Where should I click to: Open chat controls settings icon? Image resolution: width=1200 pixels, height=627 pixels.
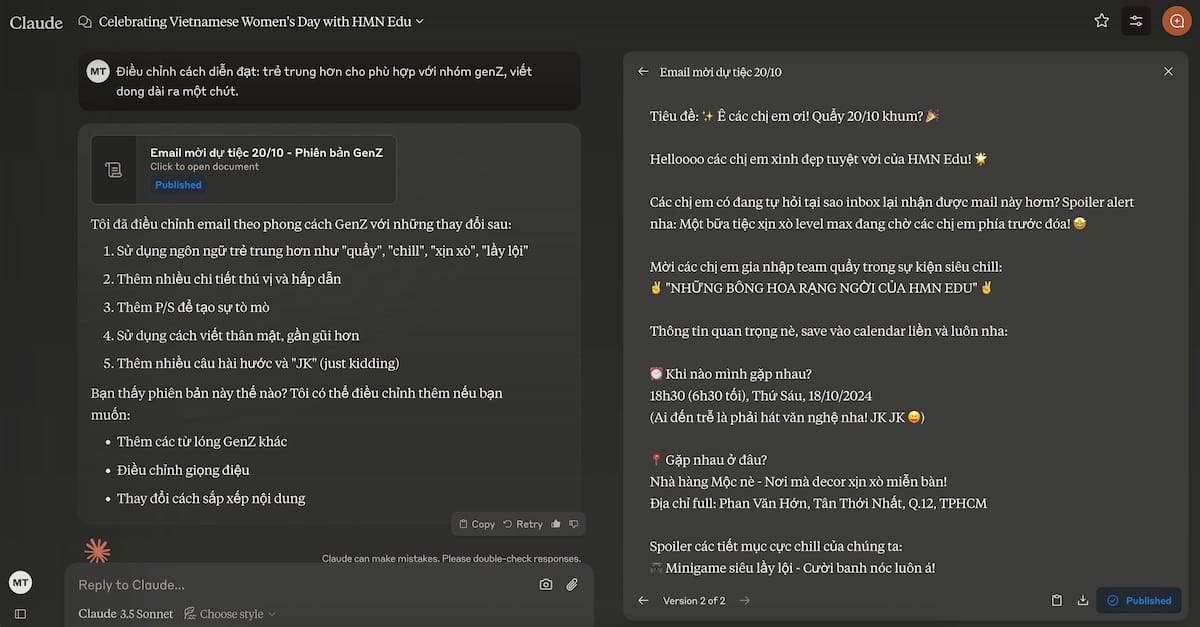point(1136,21)
